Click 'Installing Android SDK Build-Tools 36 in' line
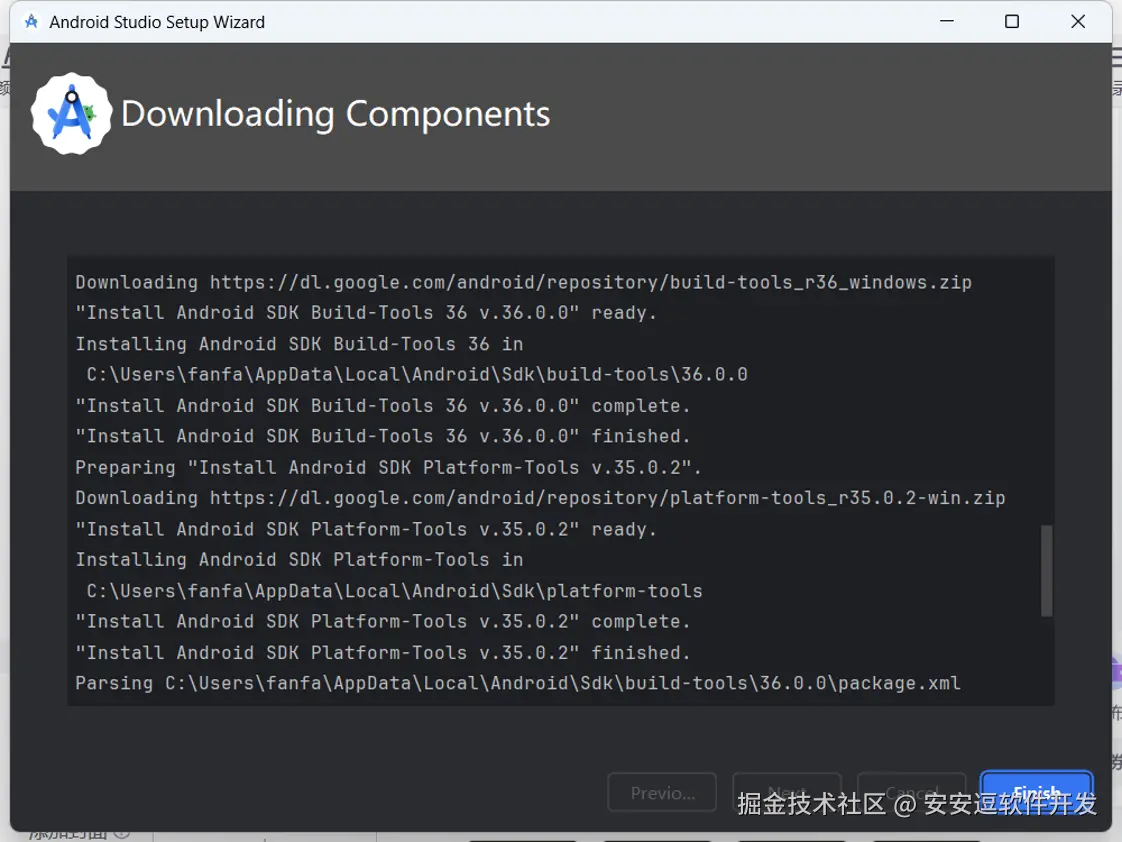Image resolution: width=1122 pixels, height=842 pixels. (299, 344)
